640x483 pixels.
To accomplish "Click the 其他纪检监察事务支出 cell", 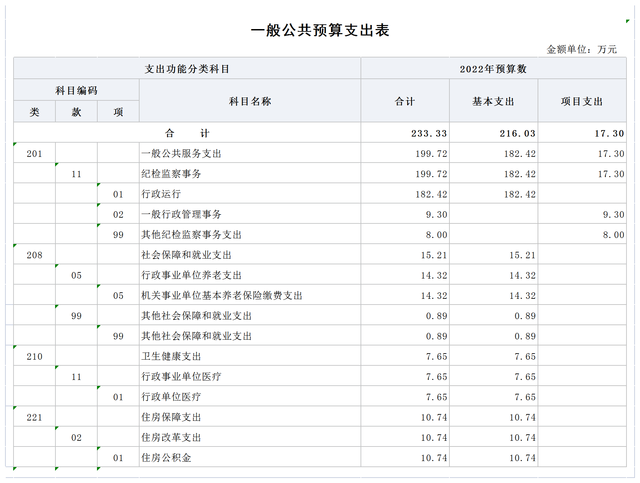I will tap(191, 235).
